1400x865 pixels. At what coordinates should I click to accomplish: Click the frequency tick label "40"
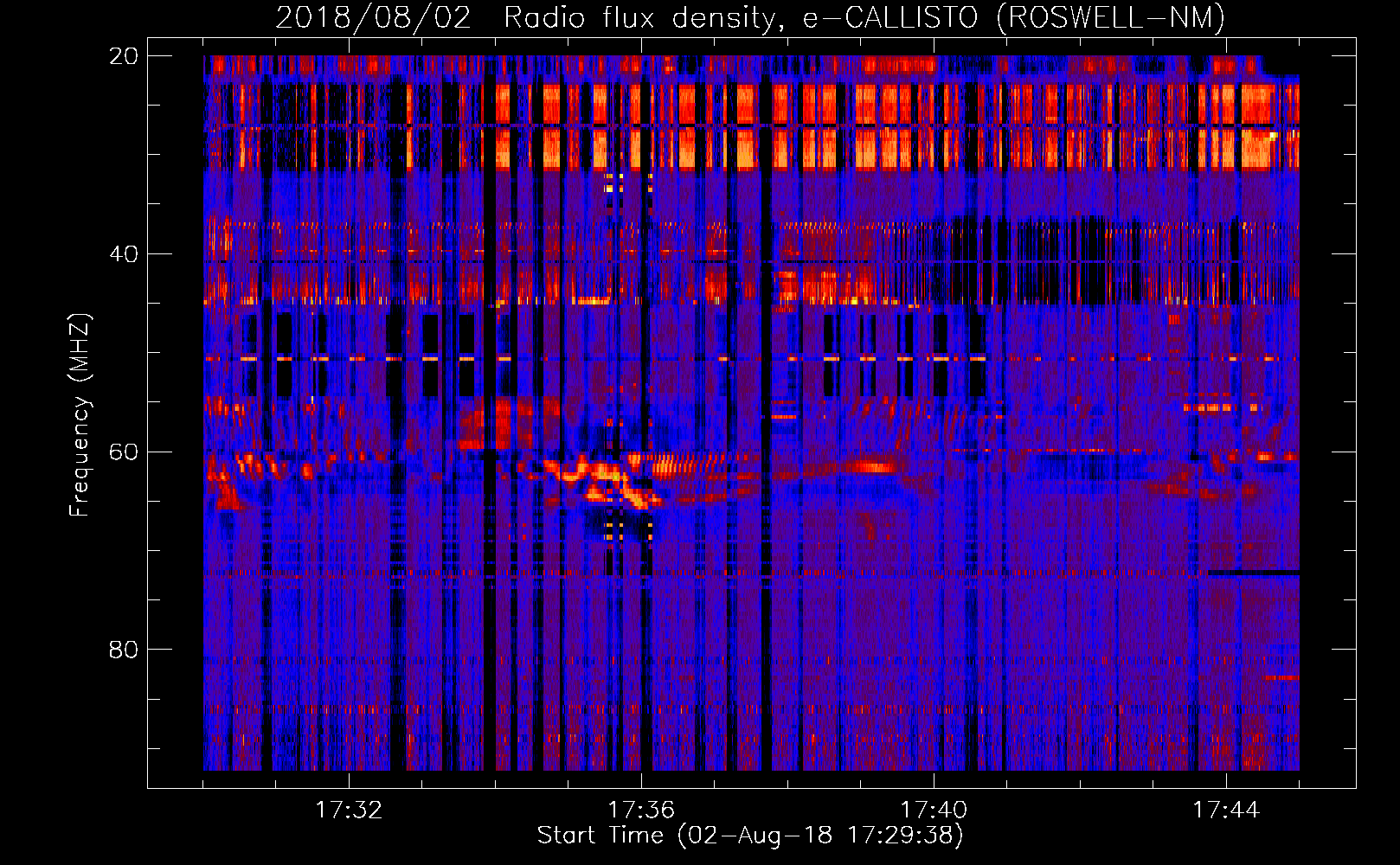pyautogui.click(x=123, y=254)
